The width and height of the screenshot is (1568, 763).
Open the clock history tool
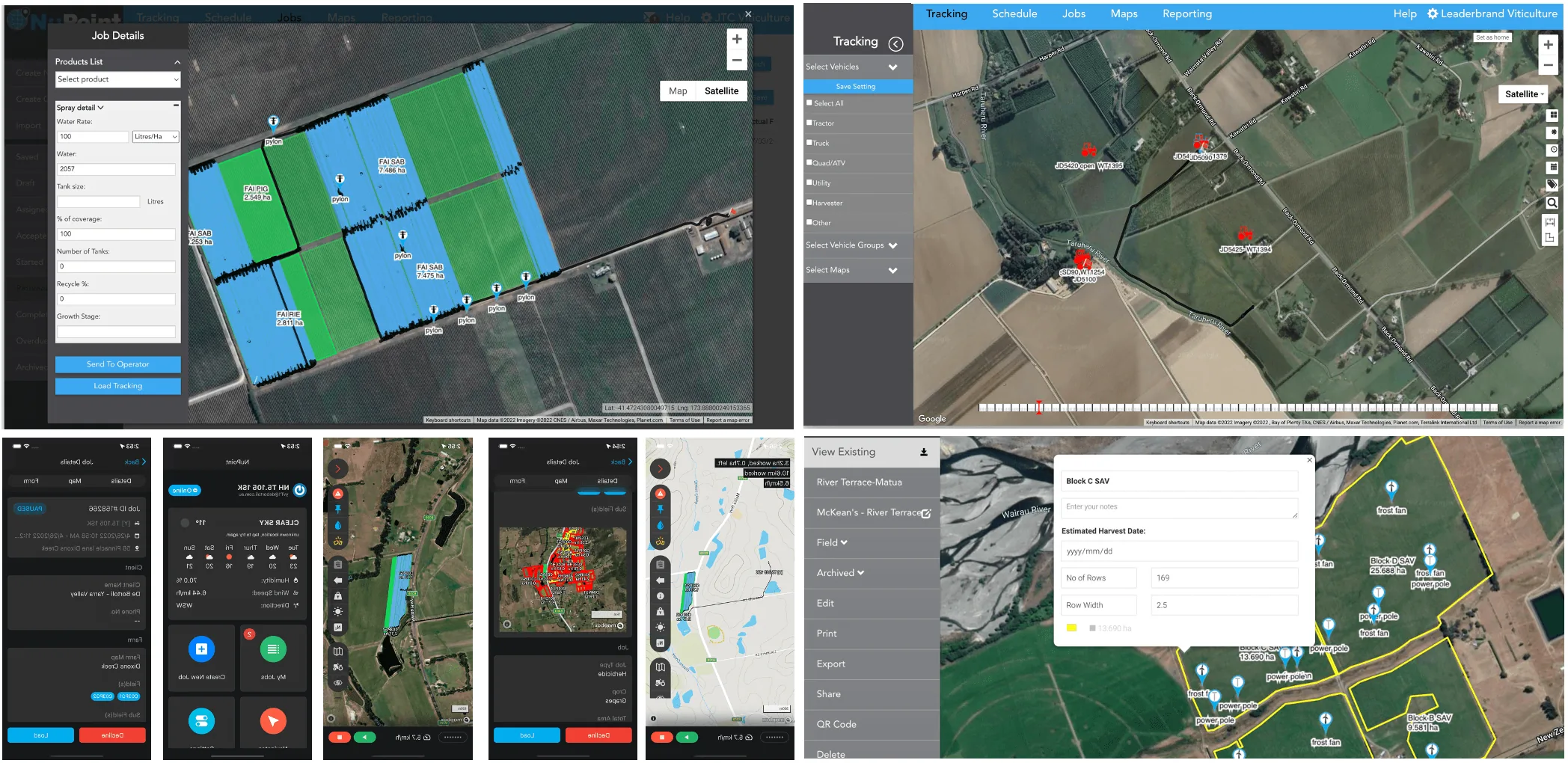click(1552, 150)
